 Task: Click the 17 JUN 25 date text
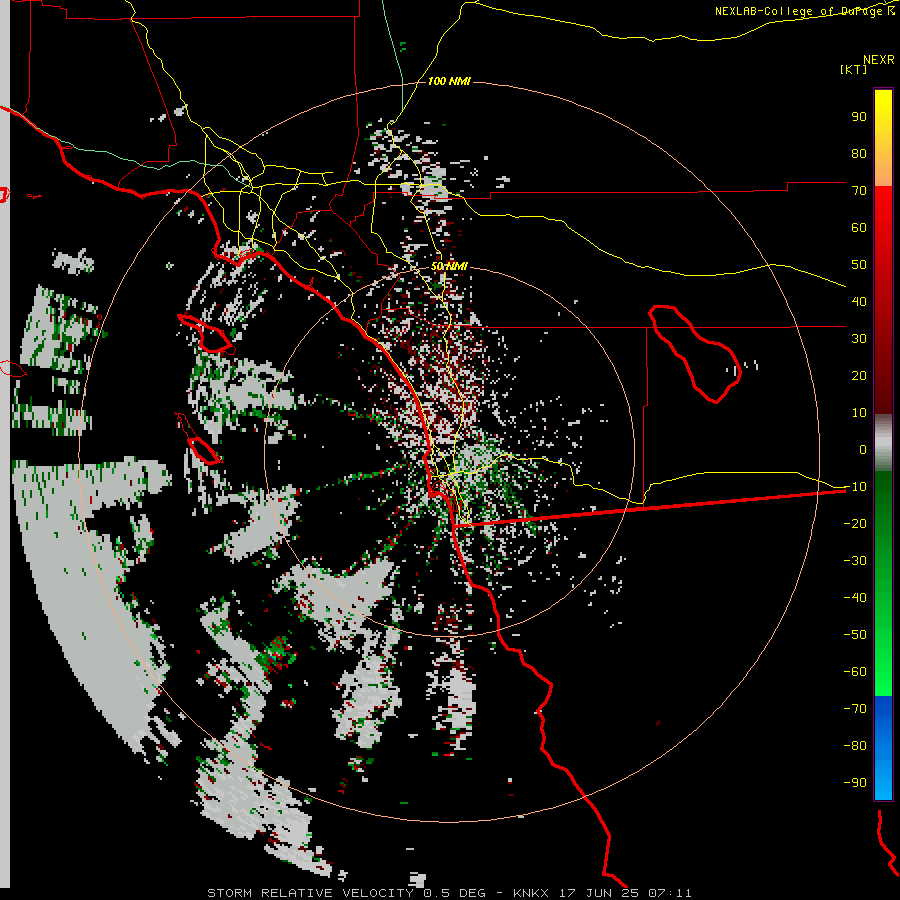click(599, 893)
